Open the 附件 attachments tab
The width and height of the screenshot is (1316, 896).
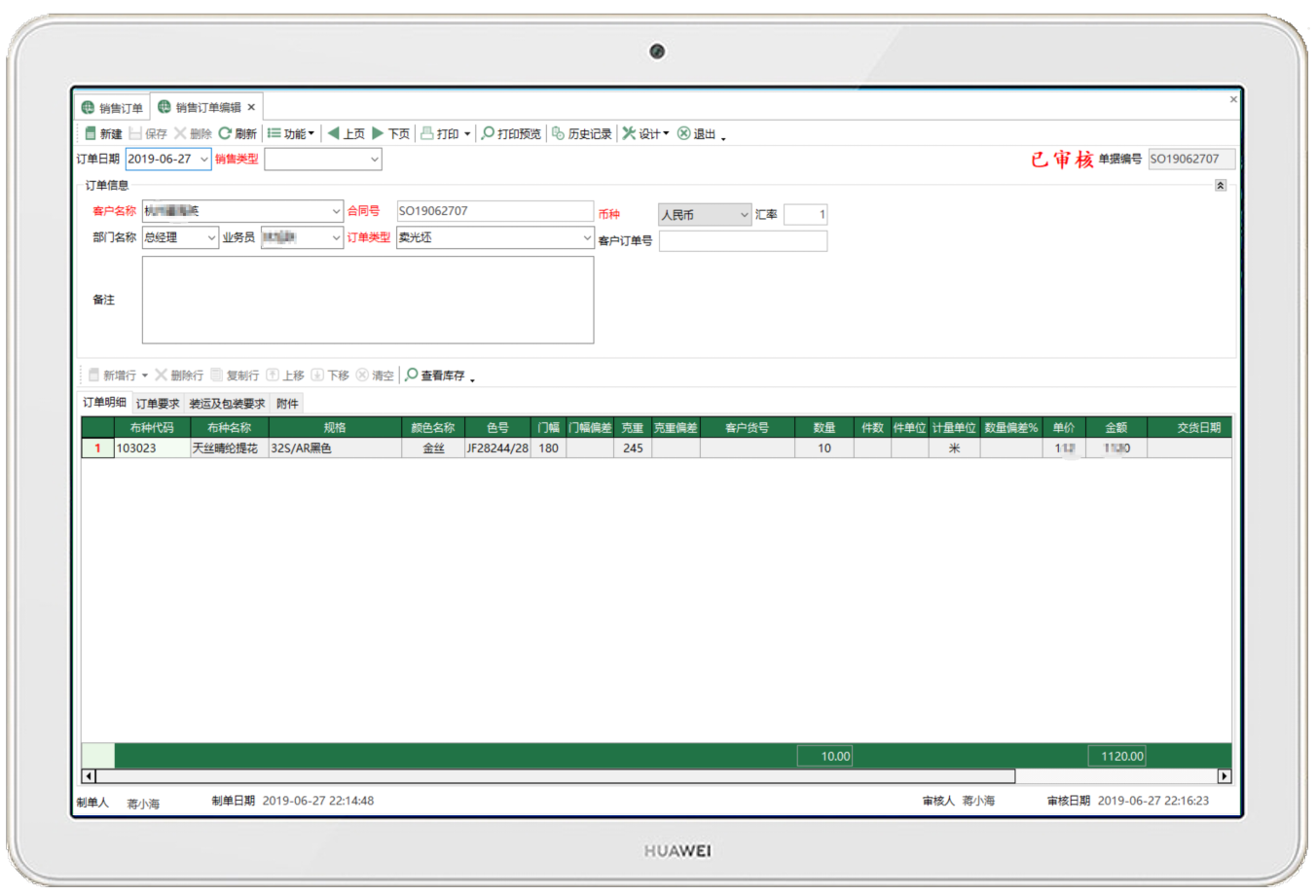(287, 403)
